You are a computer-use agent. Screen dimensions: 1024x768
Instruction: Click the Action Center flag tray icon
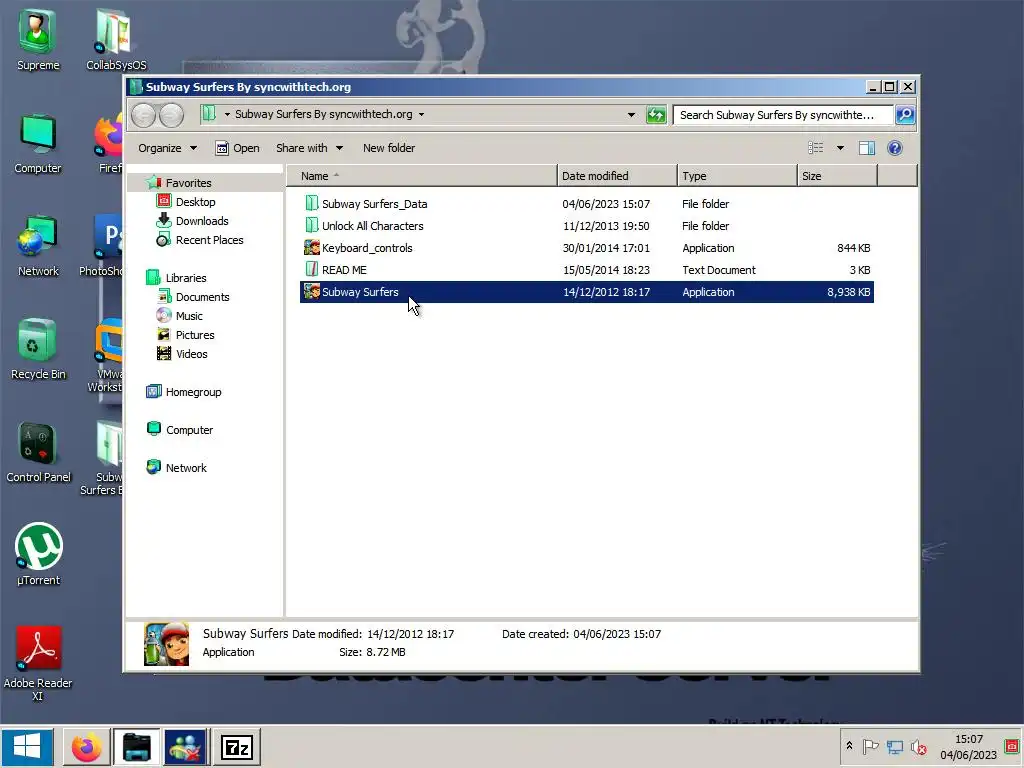point(870,747)
